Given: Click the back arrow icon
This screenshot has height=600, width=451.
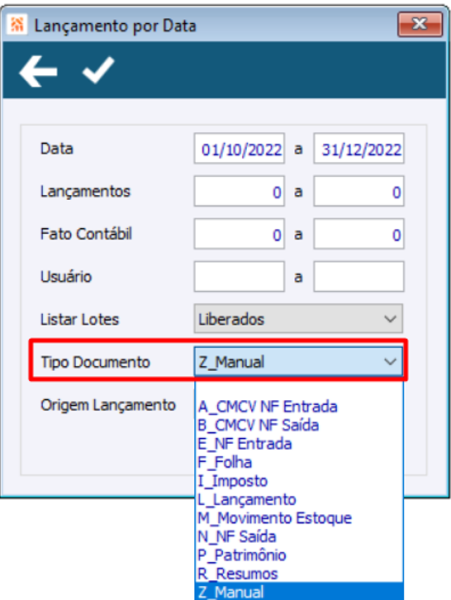Looking at the screenshot, I should [x=38, y=71].
